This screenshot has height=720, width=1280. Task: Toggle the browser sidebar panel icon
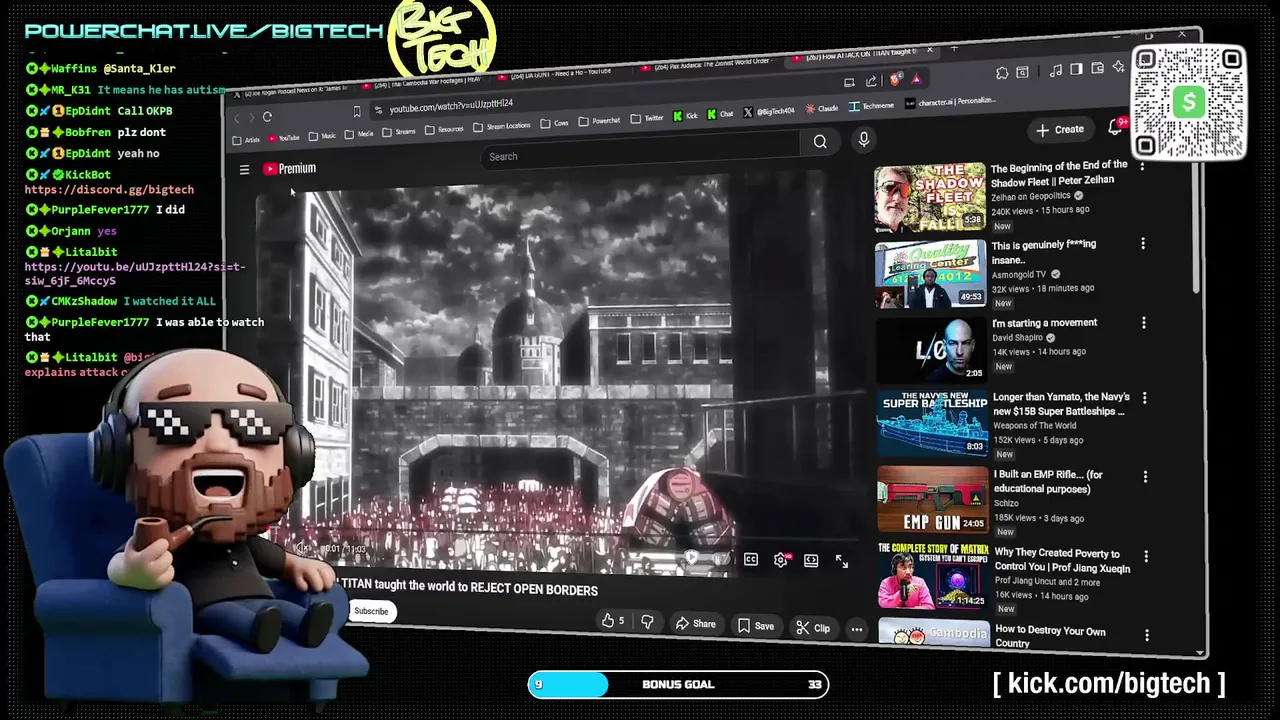coord(1076,69)
